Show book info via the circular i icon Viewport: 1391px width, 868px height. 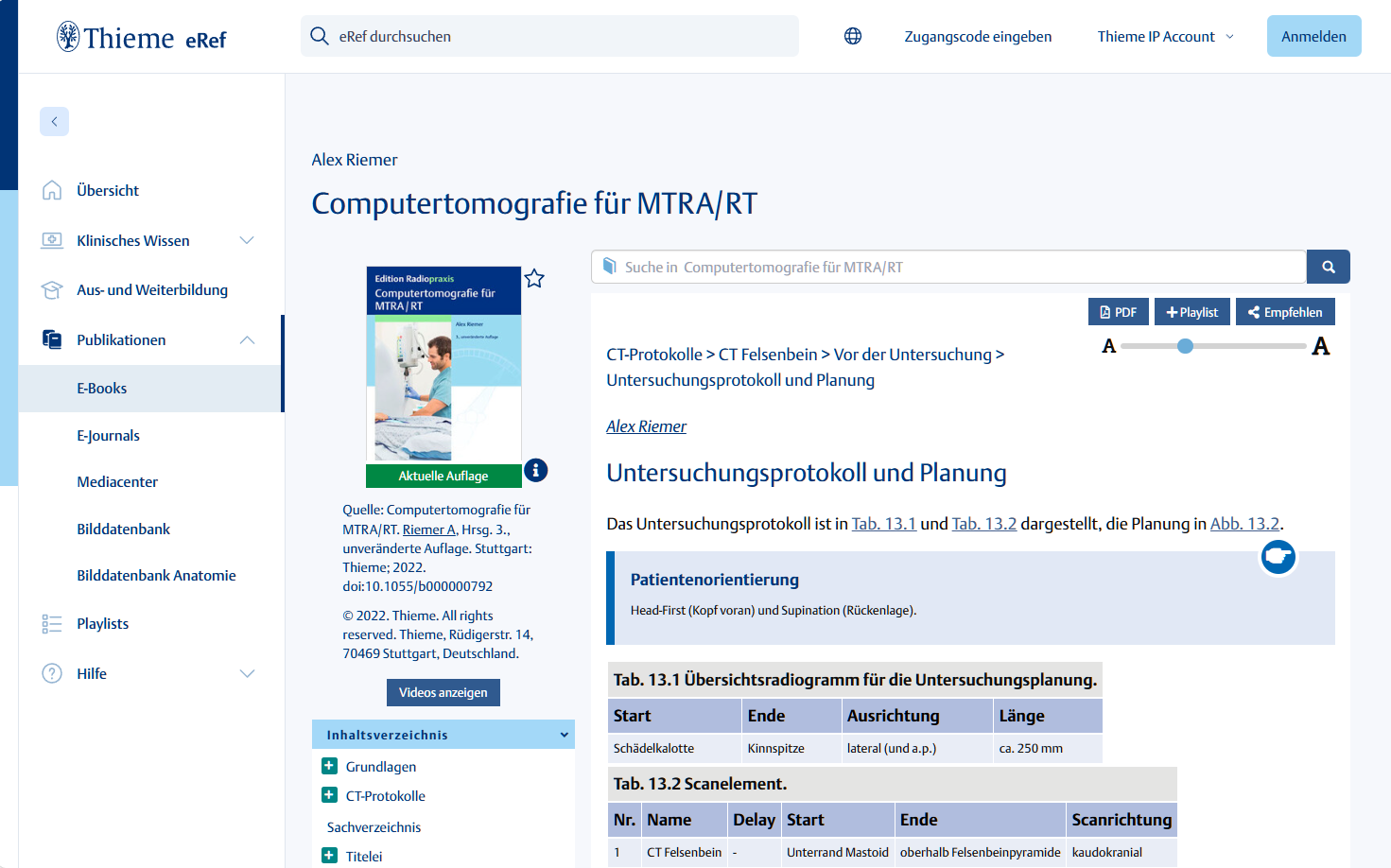click(x=535, y=470)
